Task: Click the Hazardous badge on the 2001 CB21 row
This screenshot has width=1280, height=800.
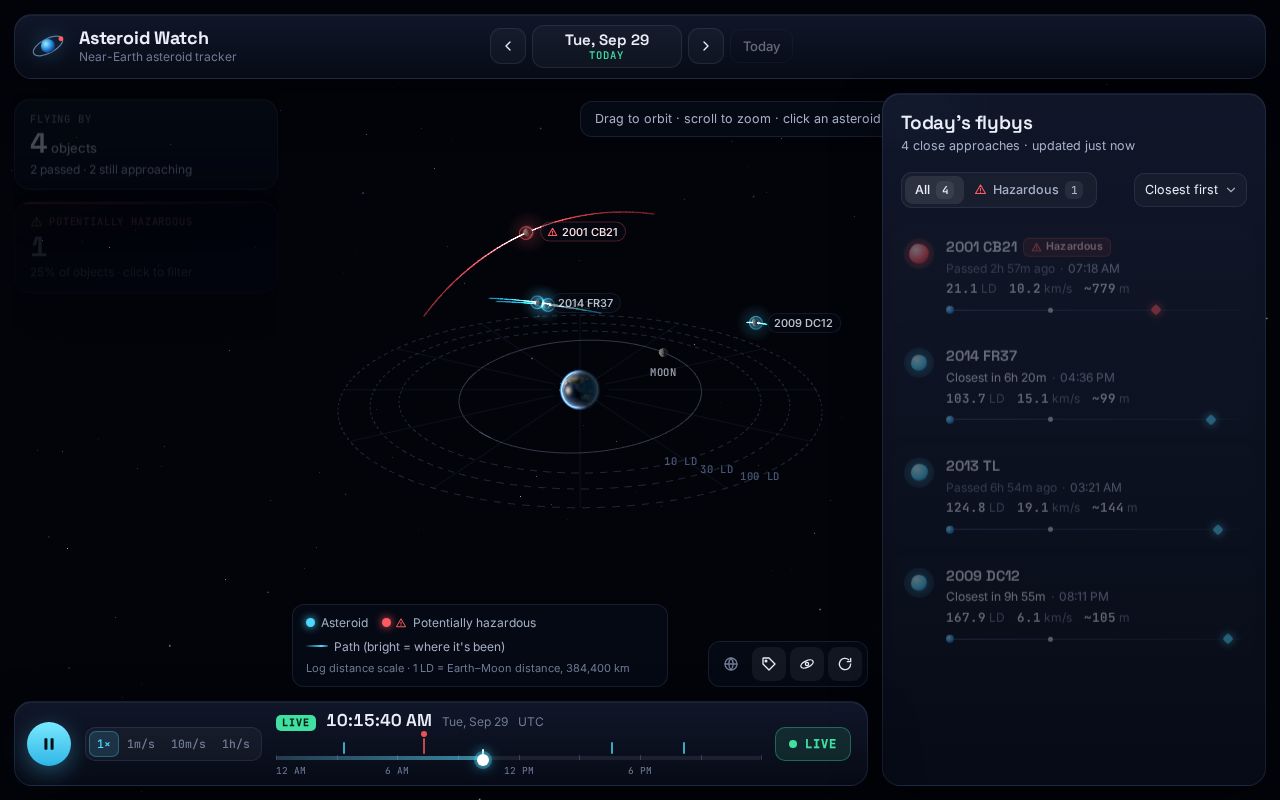Action: click(1067, 247)
